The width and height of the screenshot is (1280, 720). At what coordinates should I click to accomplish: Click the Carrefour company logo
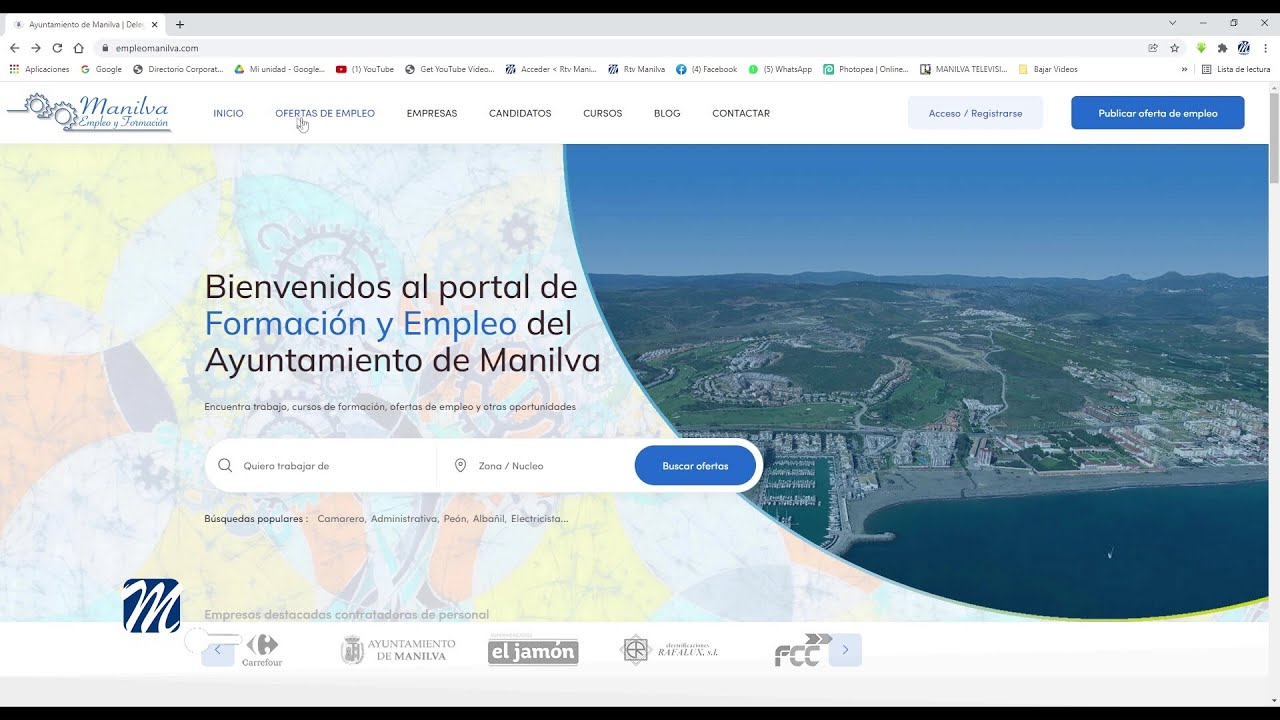click(x=263, y=650)
